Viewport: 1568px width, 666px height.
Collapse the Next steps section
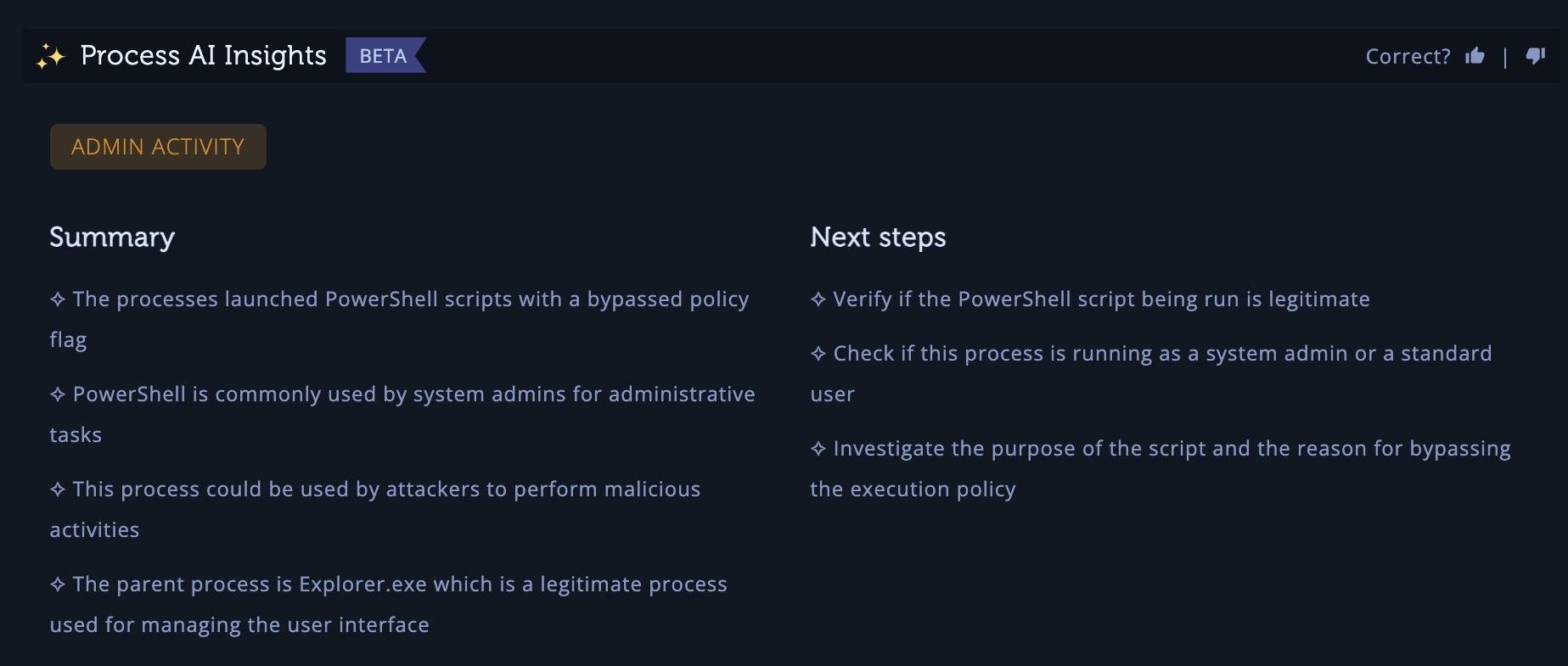click(x=878, y=238)
